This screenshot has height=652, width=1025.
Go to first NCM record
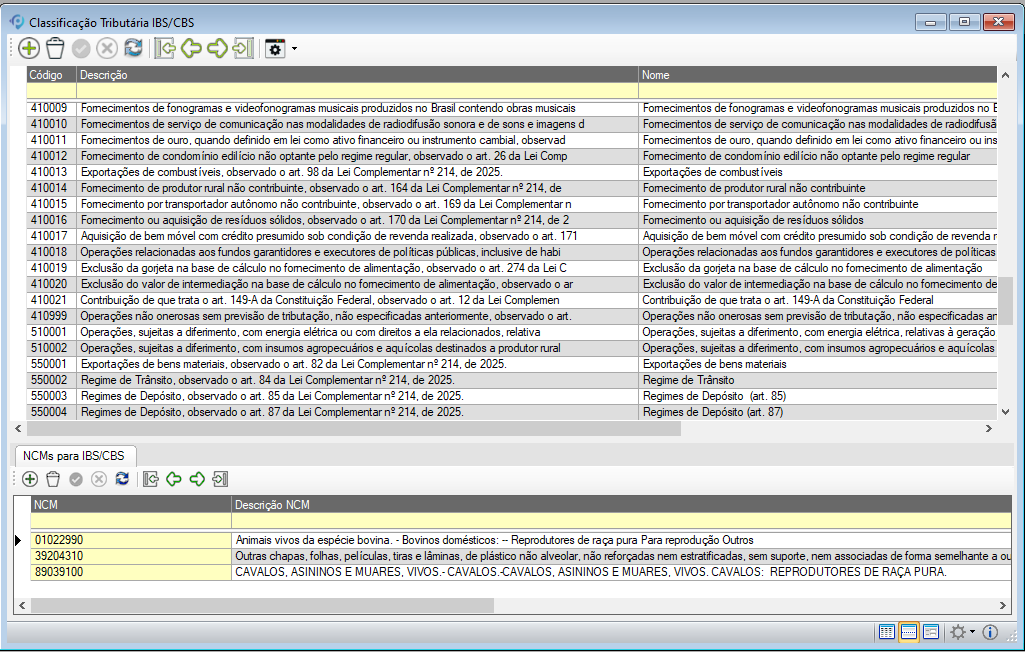pos(150,479)
